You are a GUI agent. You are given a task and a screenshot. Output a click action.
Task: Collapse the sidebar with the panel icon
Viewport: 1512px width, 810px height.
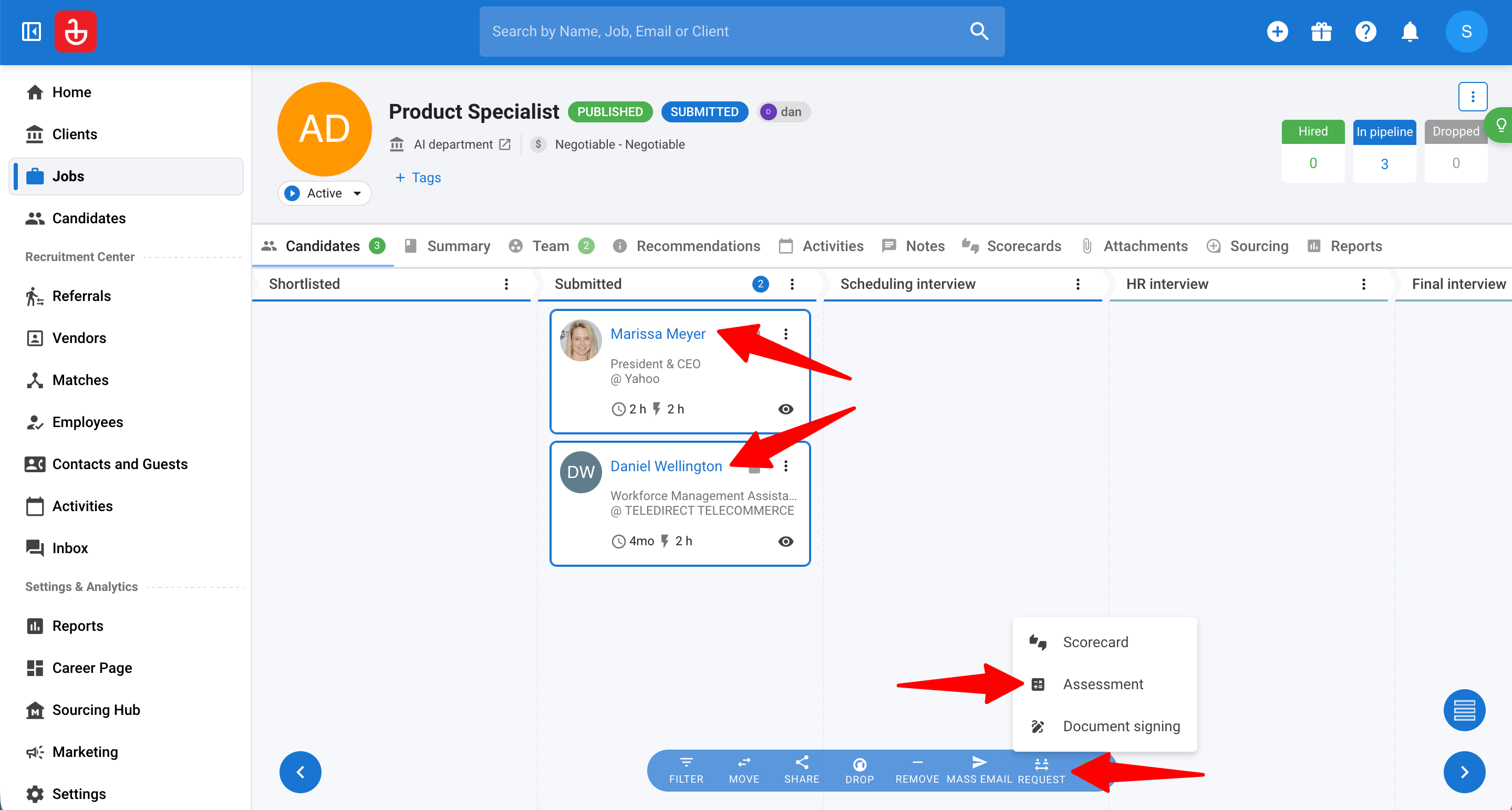coord(31,31)
